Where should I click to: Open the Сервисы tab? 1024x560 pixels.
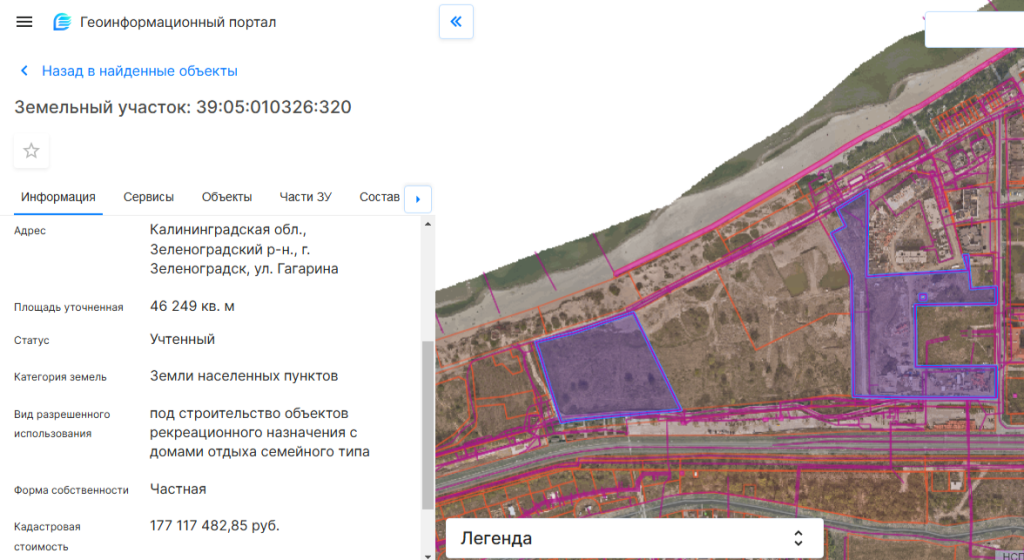[148, 197]
